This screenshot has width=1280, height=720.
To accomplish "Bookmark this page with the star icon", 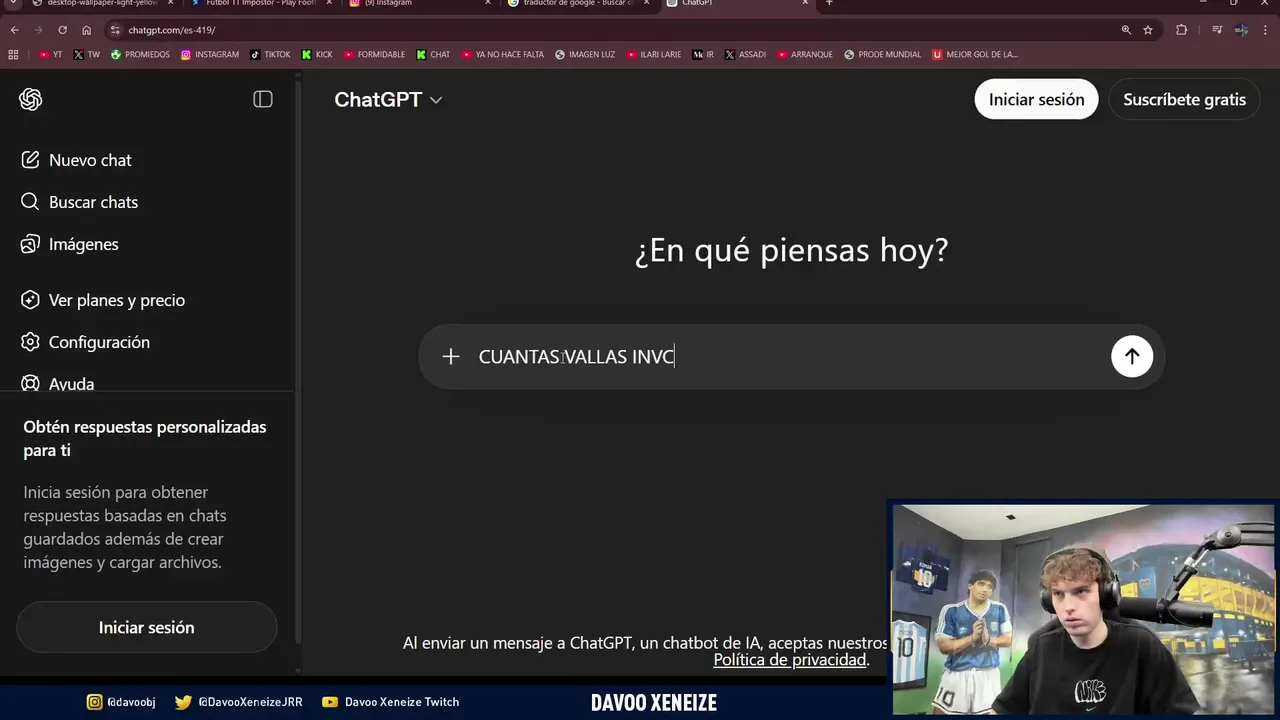I will tap(1148, 30).
